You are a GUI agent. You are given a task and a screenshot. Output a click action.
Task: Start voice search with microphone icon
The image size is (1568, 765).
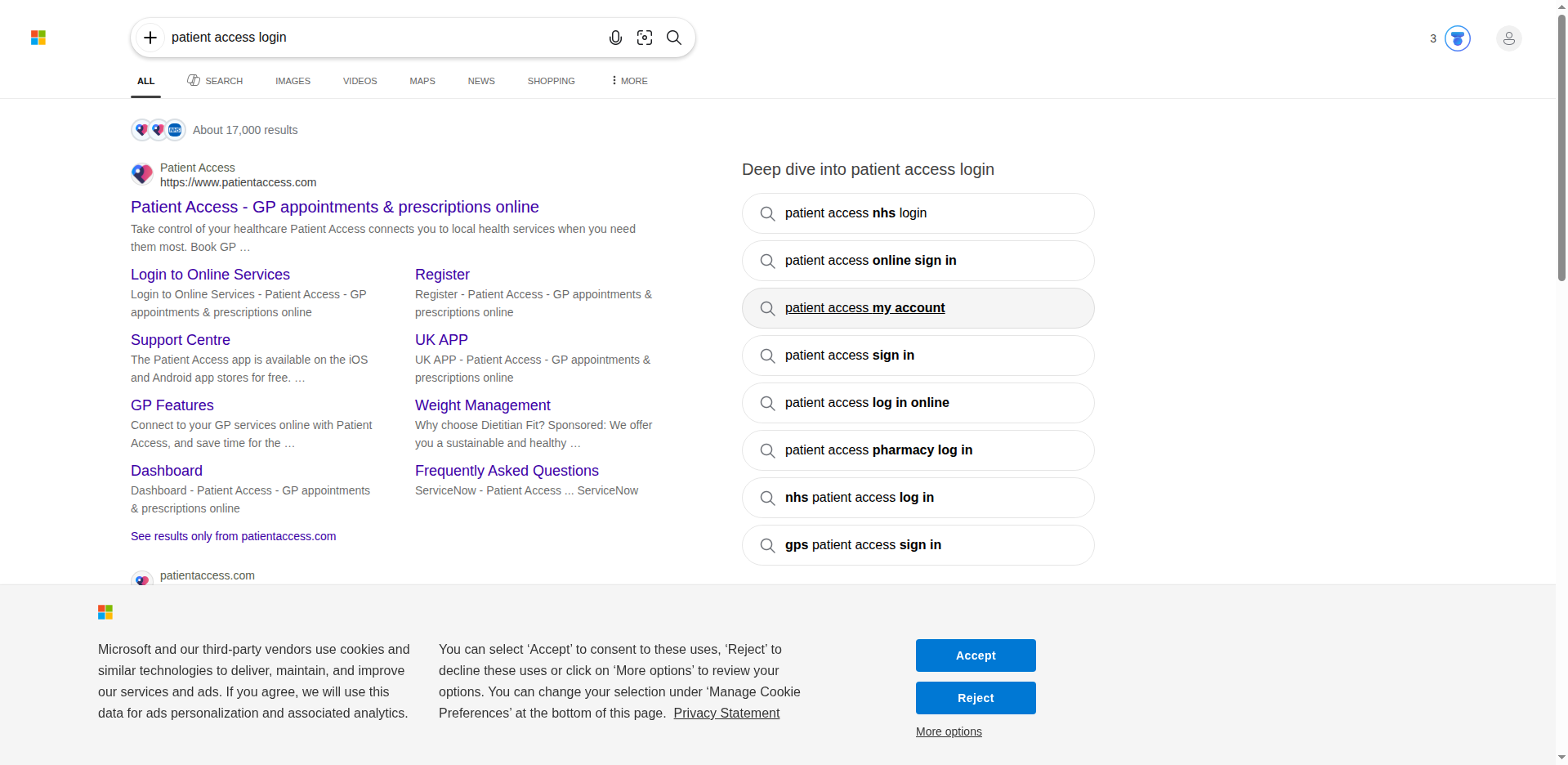(615, 38)
